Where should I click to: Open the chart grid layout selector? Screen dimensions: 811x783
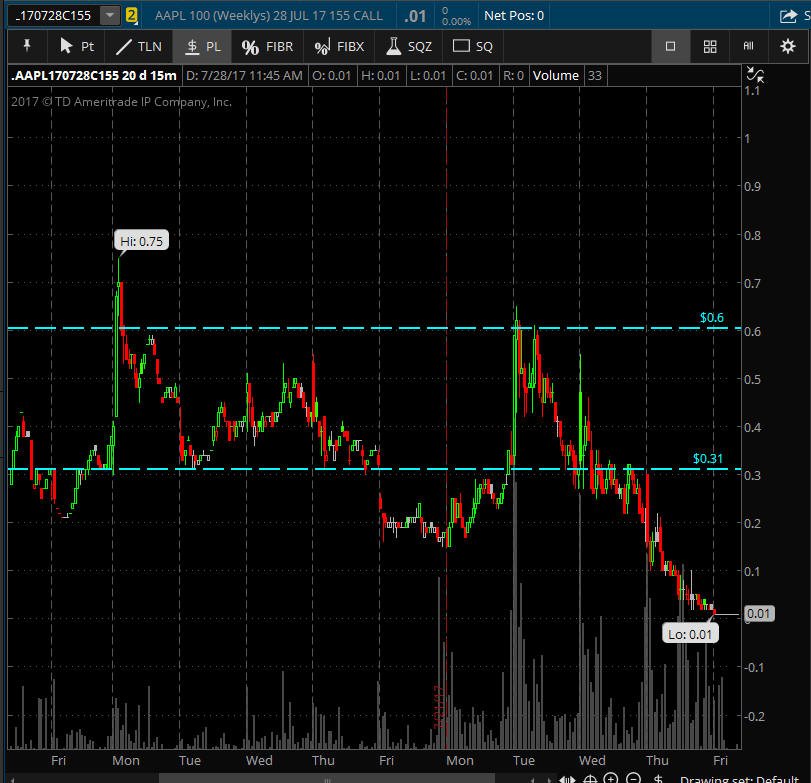tap(710, 47)
